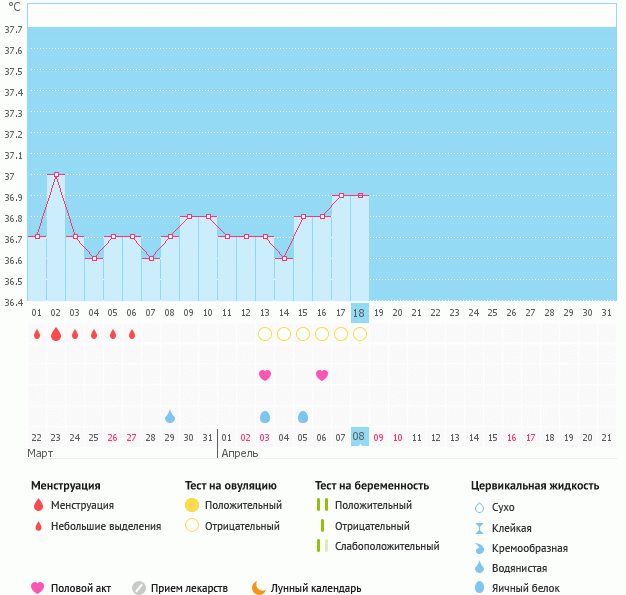This screenshot has width=626, height=595.
Task: Click the pink heart icon on day 16
Action: [x=322, y=375]
